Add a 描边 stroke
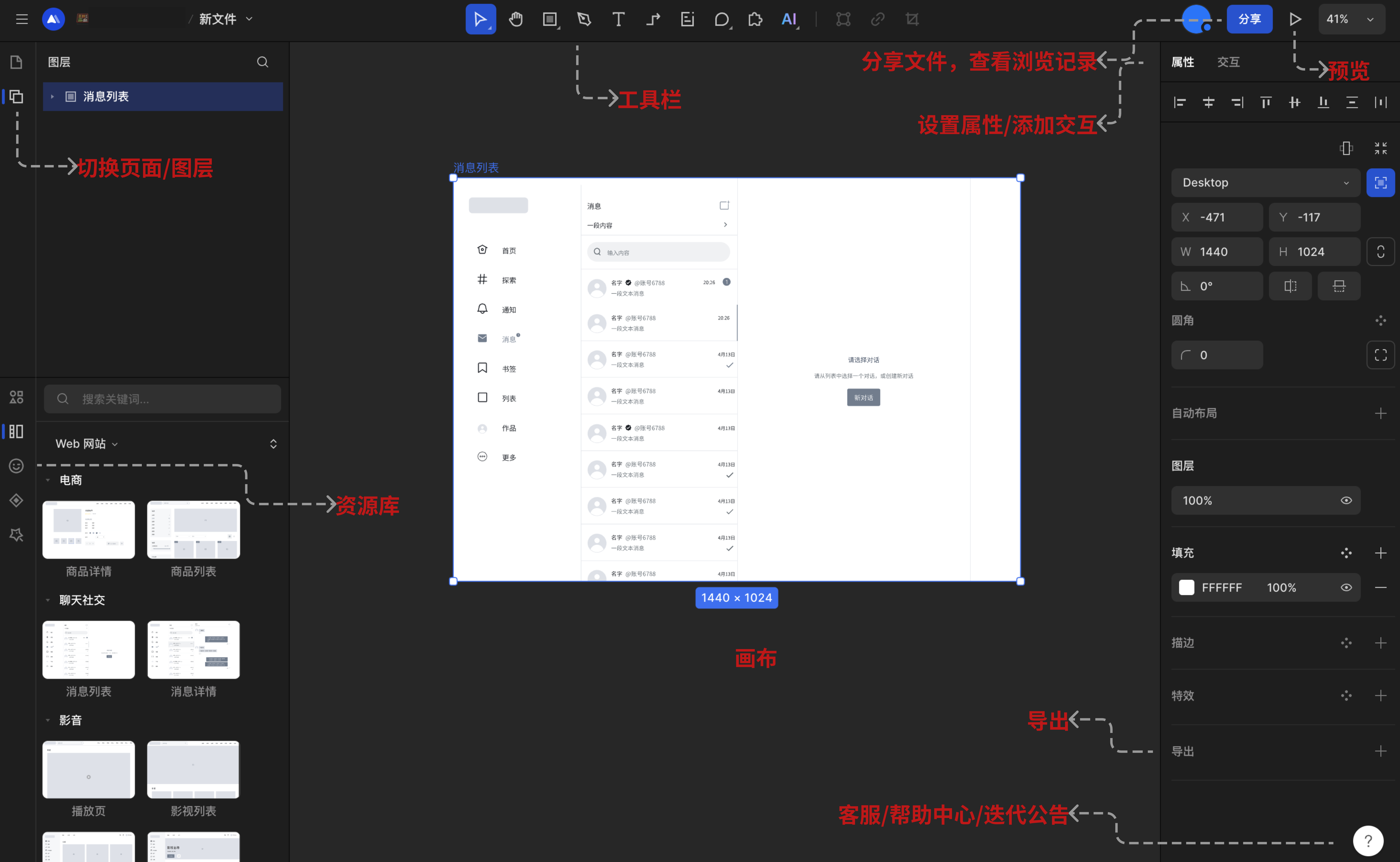1400x862 pixels. pyautogui.click(x=1381, y=643)
